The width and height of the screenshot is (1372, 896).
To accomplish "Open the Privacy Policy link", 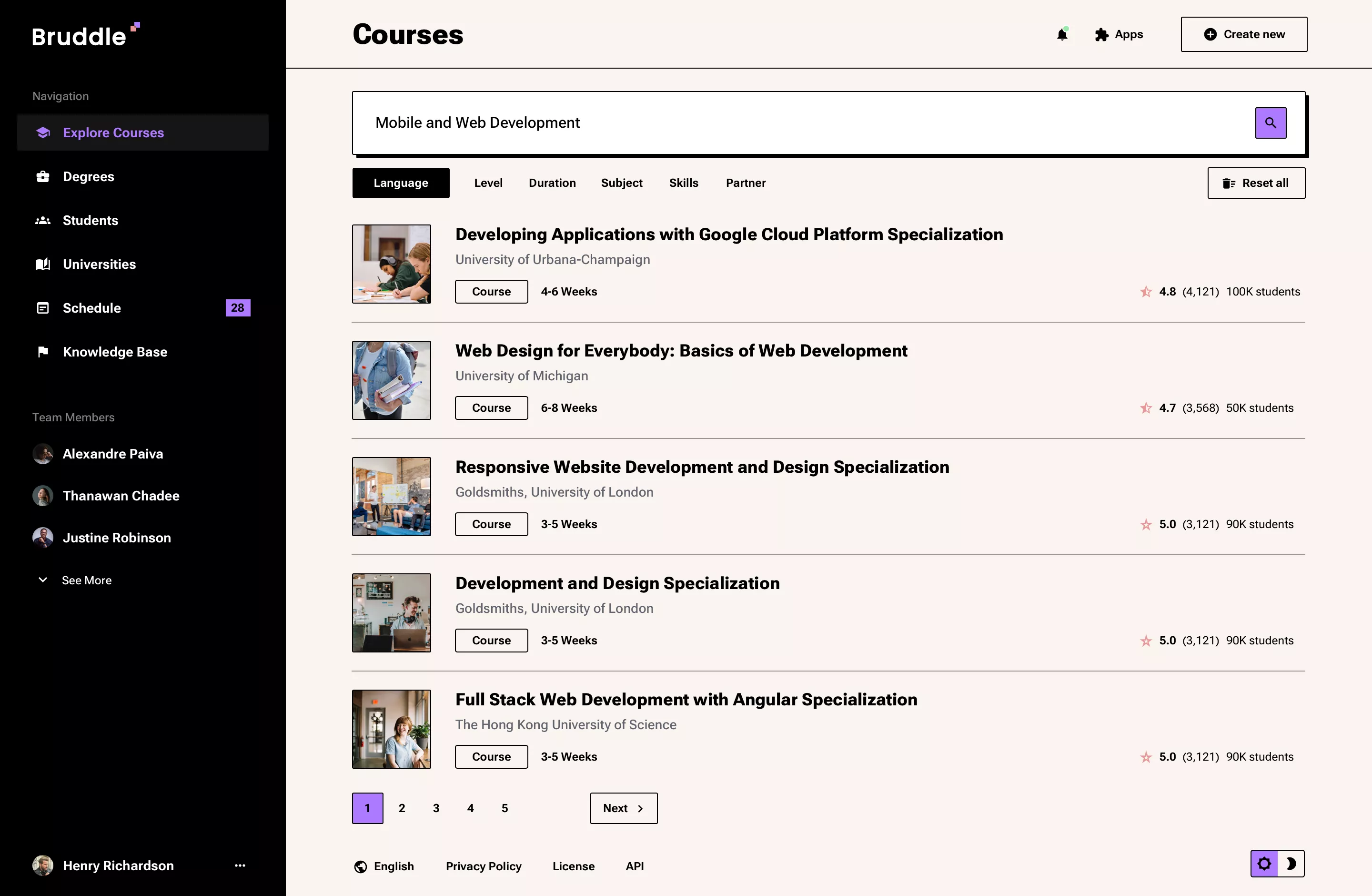I will pos(483,866).
